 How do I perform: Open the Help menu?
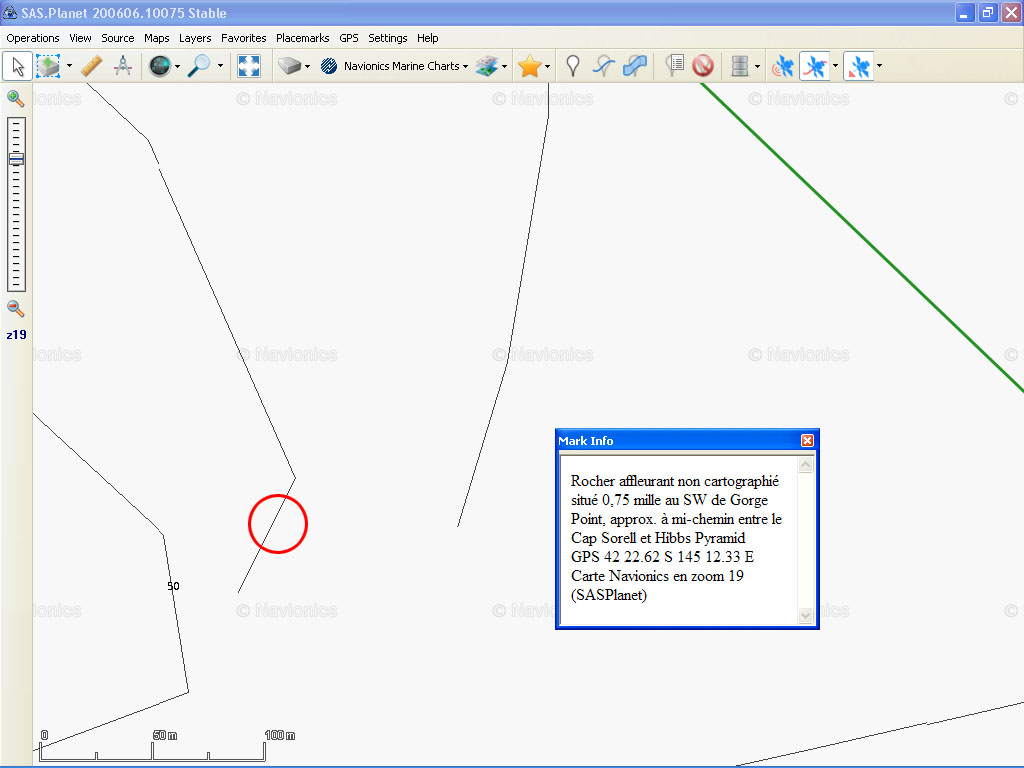point(428,38)
